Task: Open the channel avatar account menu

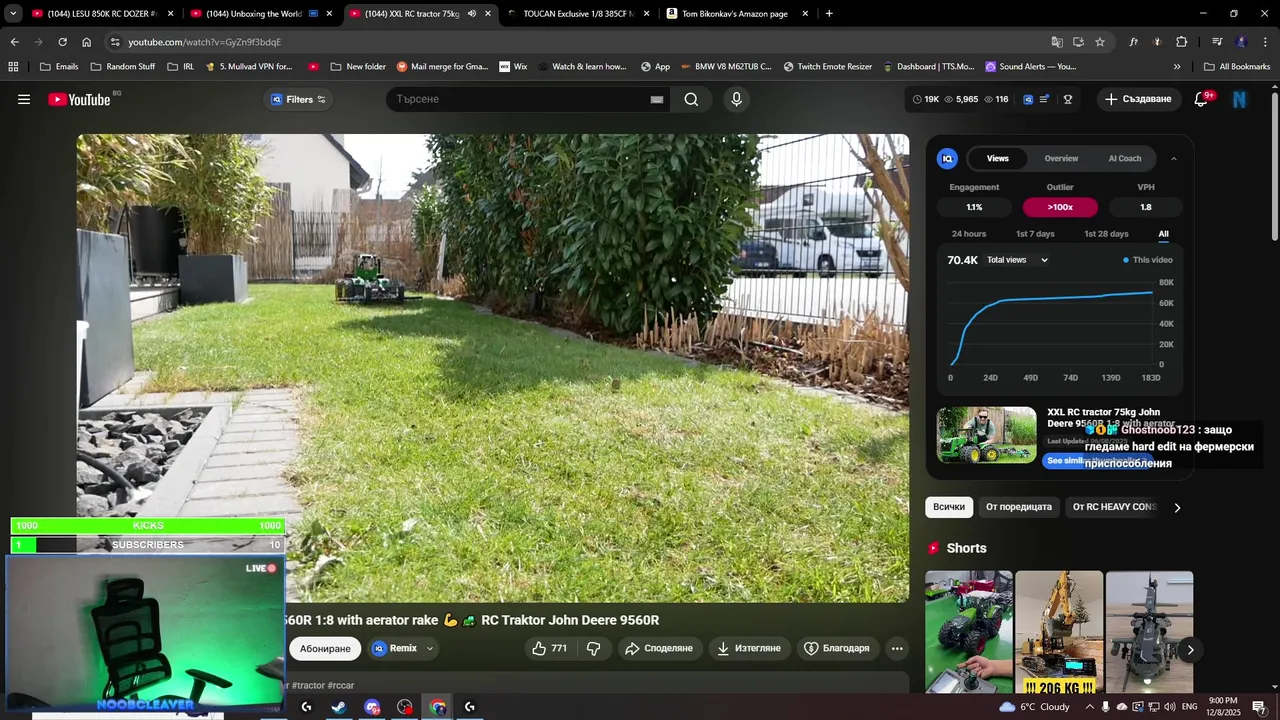Action: [1240, 99]
